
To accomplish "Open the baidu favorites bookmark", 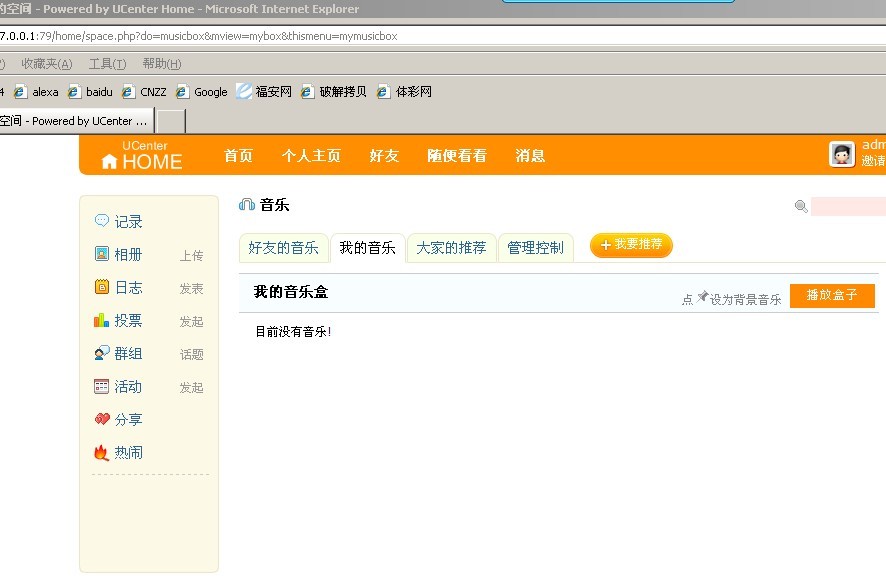I will [x=90, y=92].
